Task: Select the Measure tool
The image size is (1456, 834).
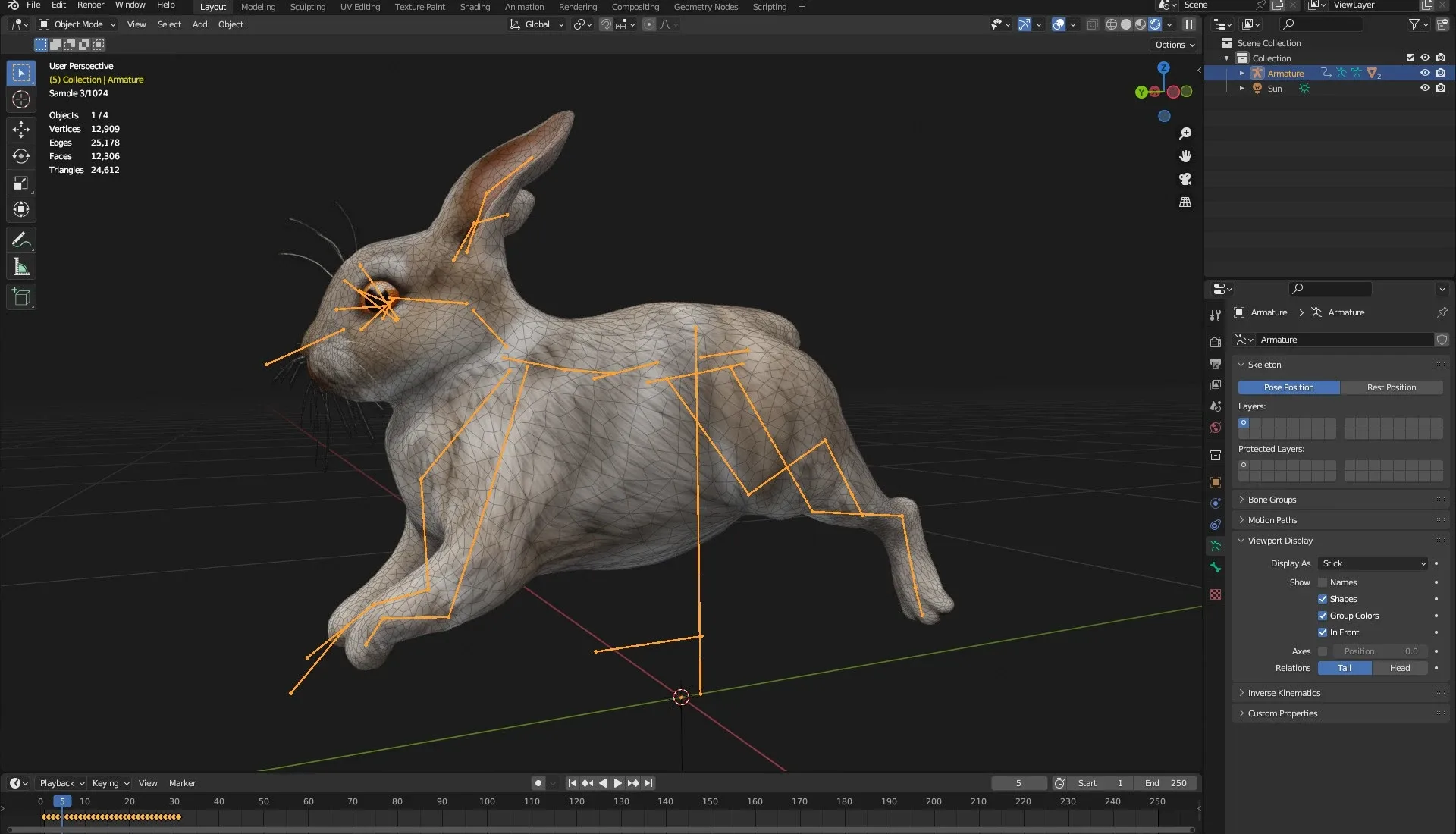Action: [x=20, y=266]
